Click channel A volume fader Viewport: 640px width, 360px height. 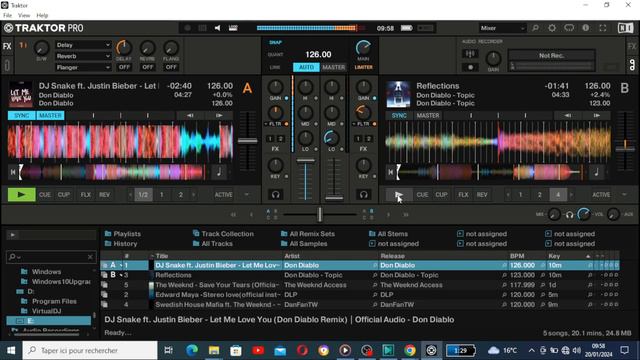coord(305,160)
